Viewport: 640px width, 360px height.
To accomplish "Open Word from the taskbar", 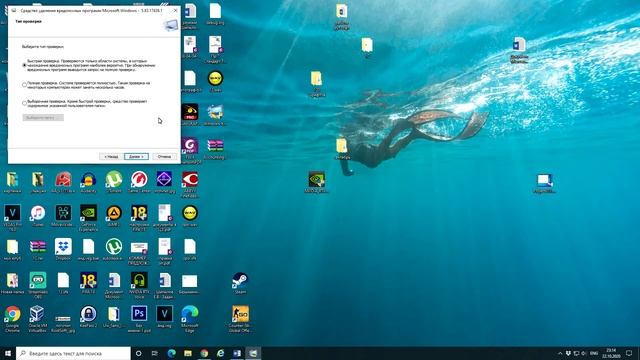I will (x=237, y=353).
